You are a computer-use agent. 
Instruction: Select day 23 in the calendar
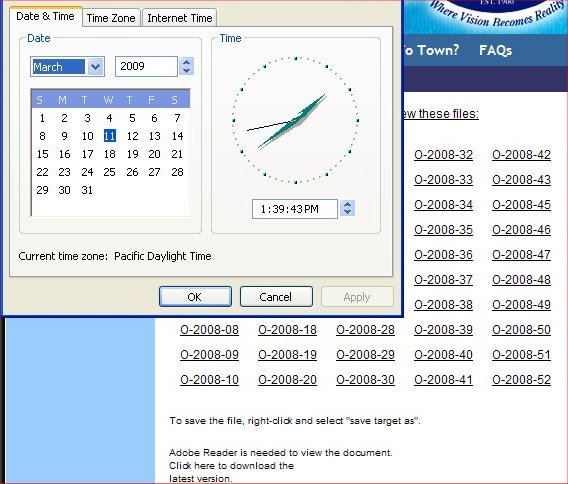pos(64,172)
